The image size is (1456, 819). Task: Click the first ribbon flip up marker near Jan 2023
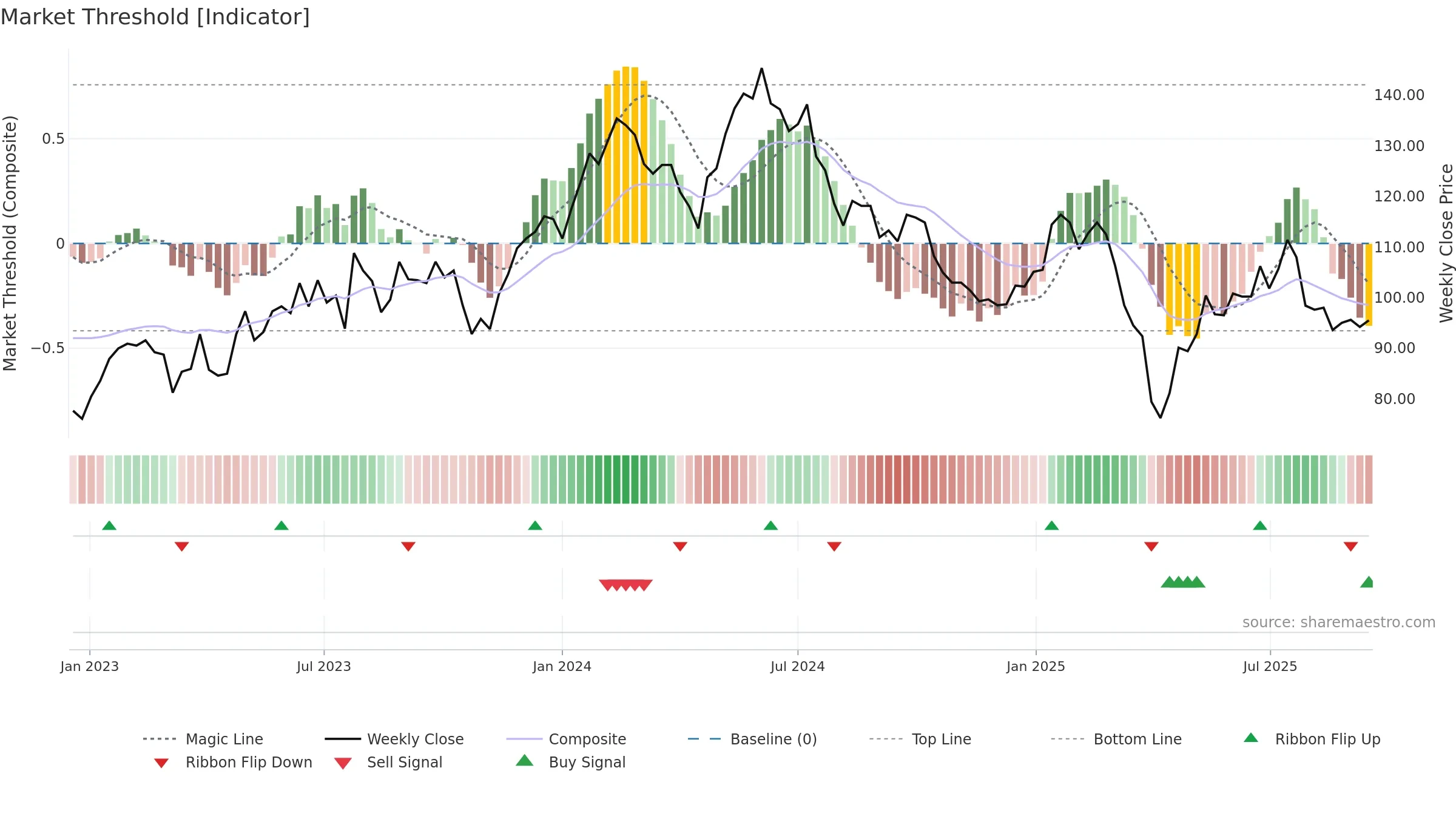(109, 525)
